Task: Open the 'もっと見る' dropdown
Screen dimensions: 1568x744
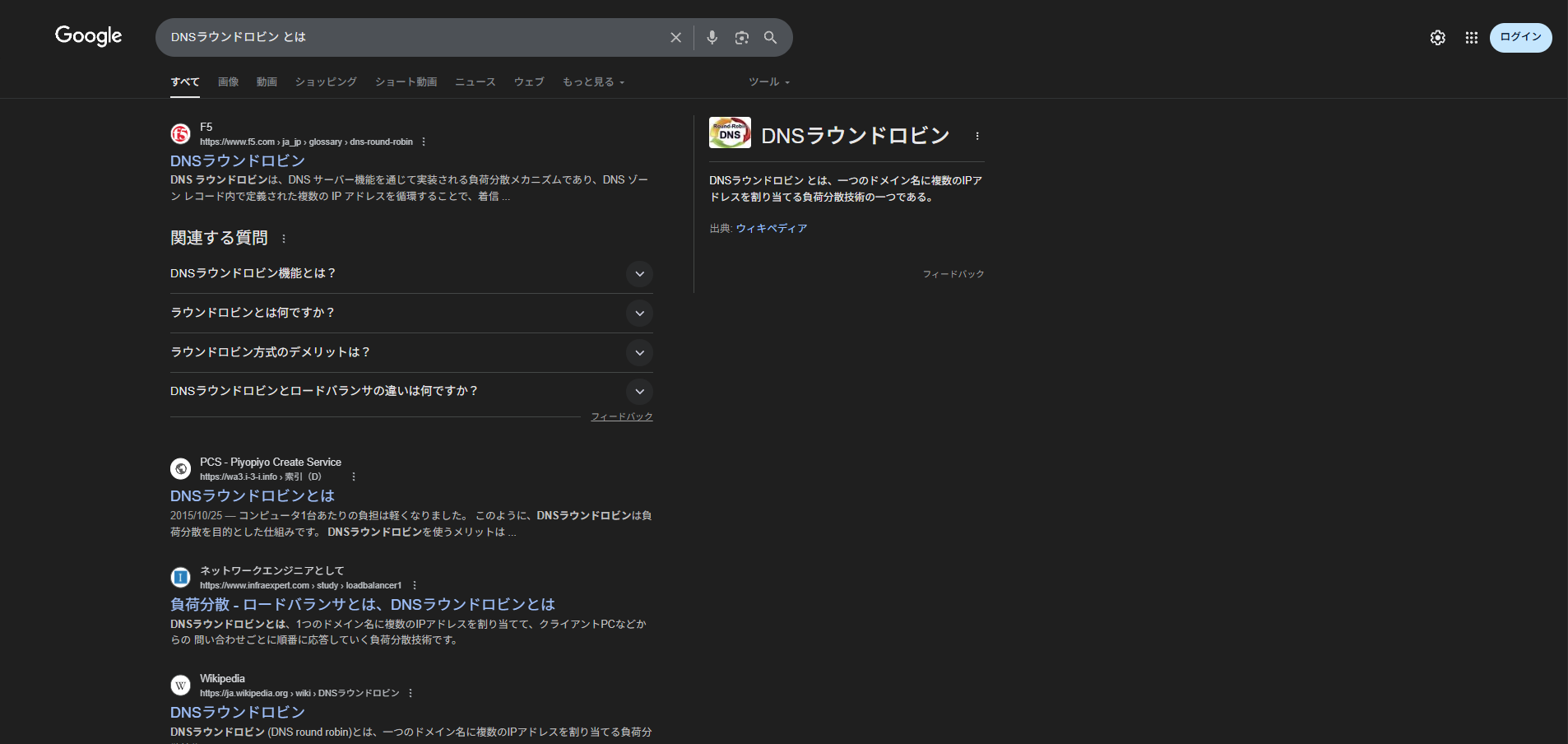Action: (x=593, y=82)
